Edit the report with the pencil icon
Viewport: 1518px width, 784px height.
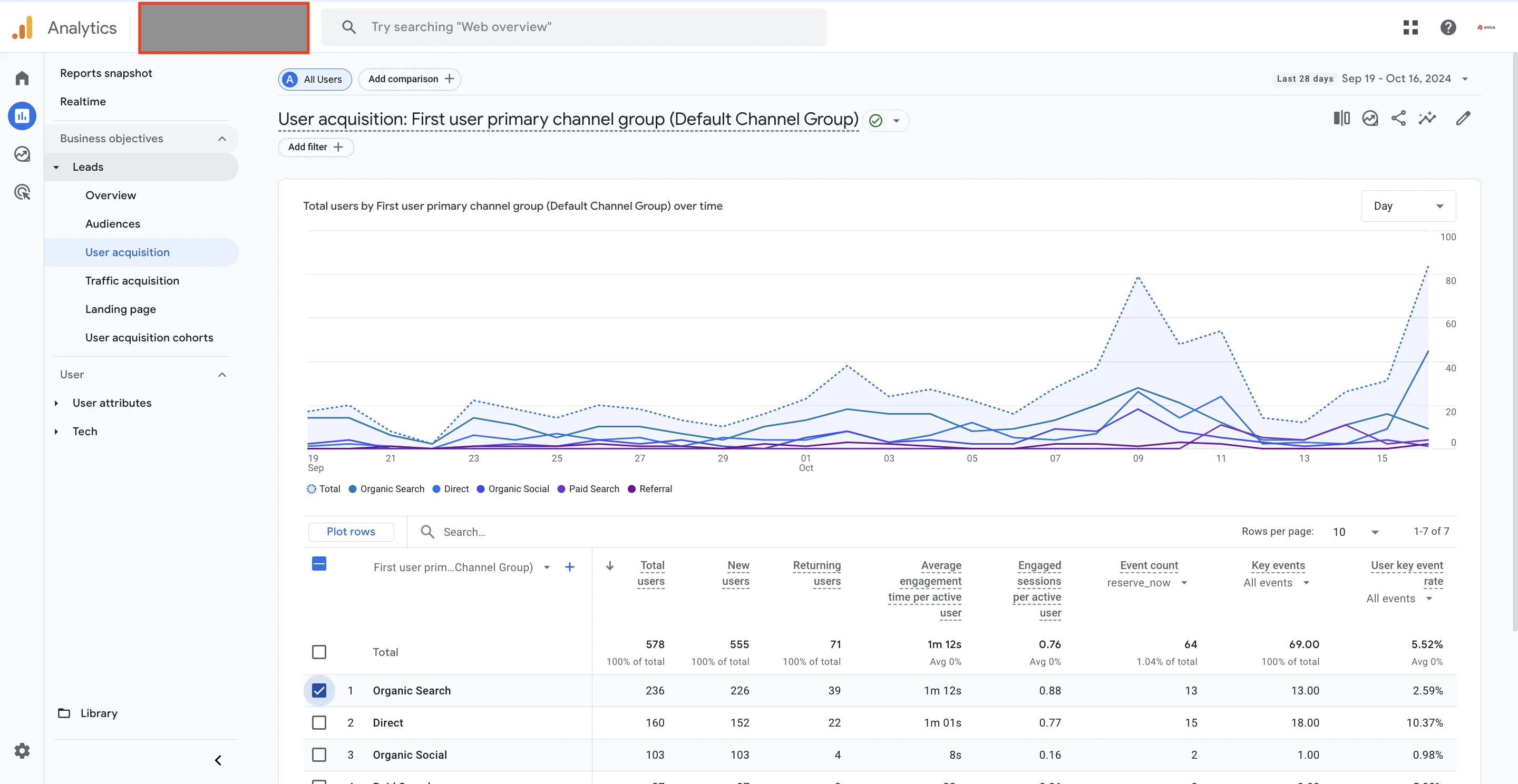(x=1464, y=118)
